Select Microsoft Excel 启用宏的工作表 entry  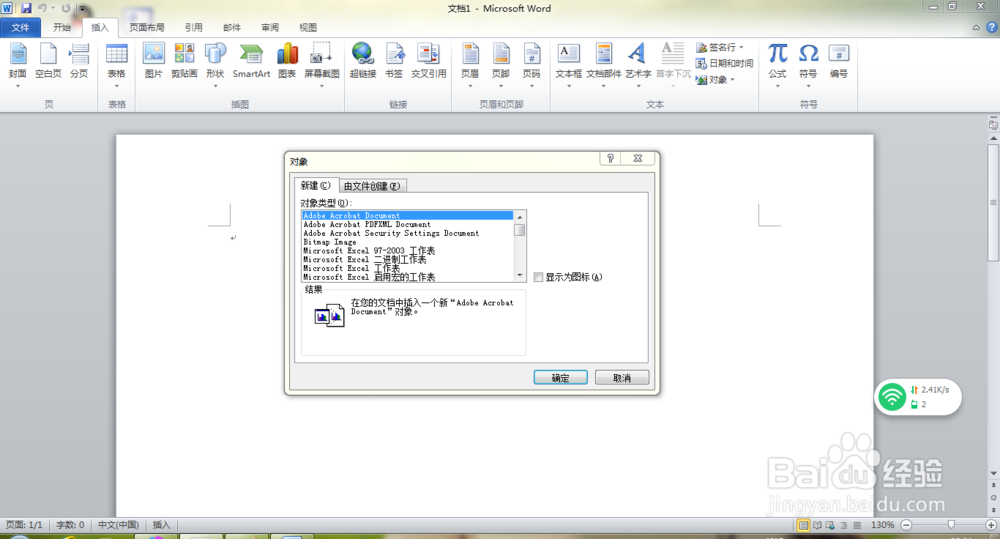(x=408, y=277)
